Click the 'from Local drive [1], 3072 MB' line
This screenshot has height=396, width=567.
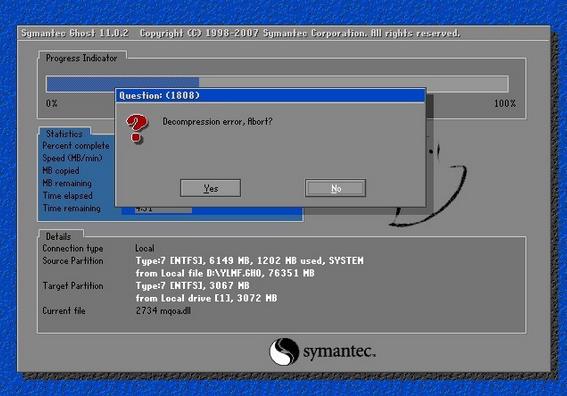pos(206,298)
